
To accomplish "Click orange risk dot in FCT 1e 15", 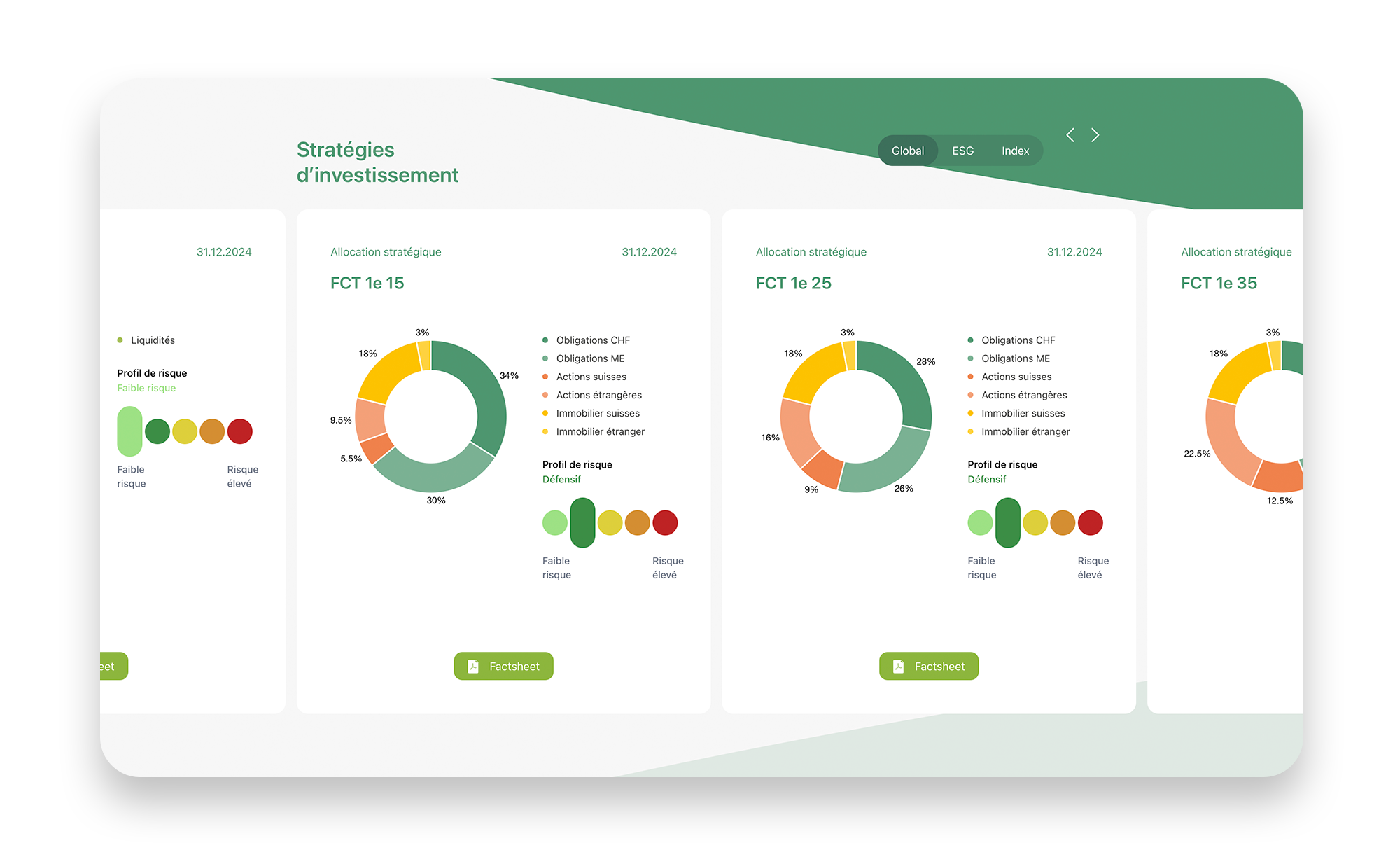I will (x=638, y=523).
